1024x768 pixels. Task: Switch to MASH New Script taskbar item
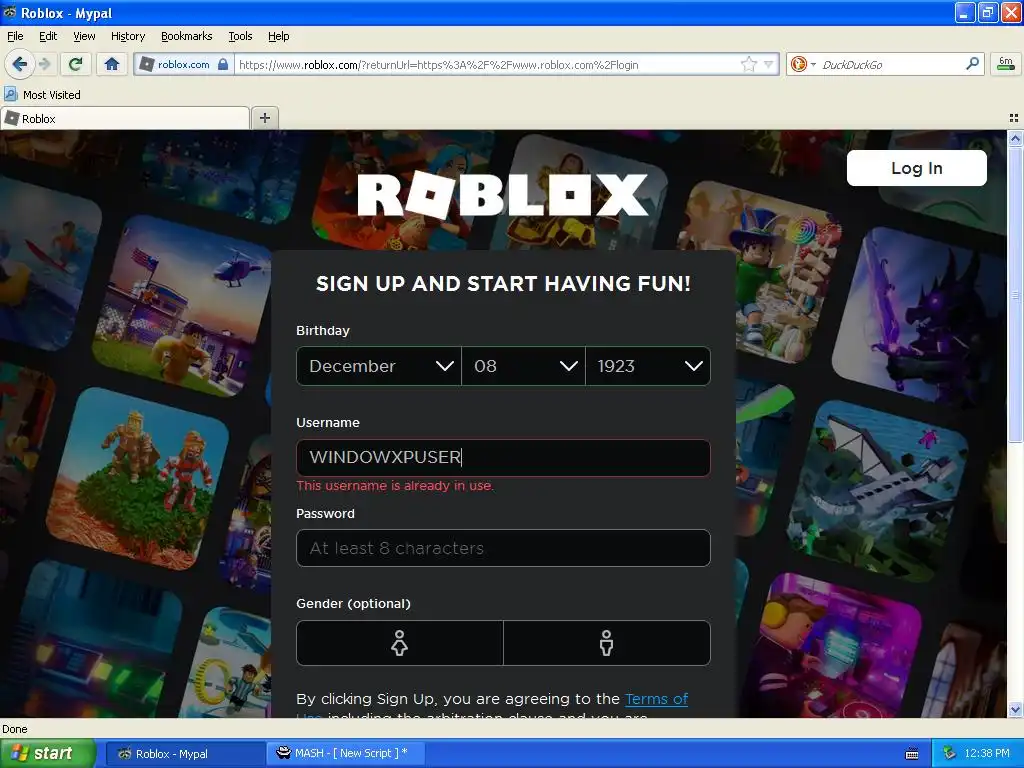pos(346,754)
